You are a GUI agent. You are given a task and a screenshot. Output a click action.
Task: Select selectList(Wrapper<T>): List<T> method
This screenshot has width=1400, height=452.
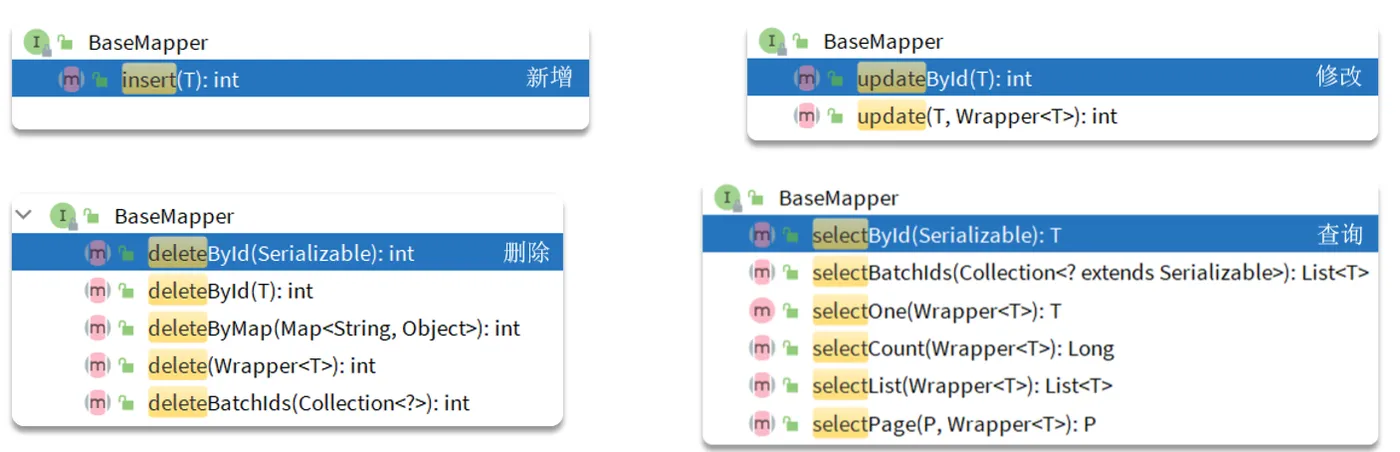pos(962,386)
